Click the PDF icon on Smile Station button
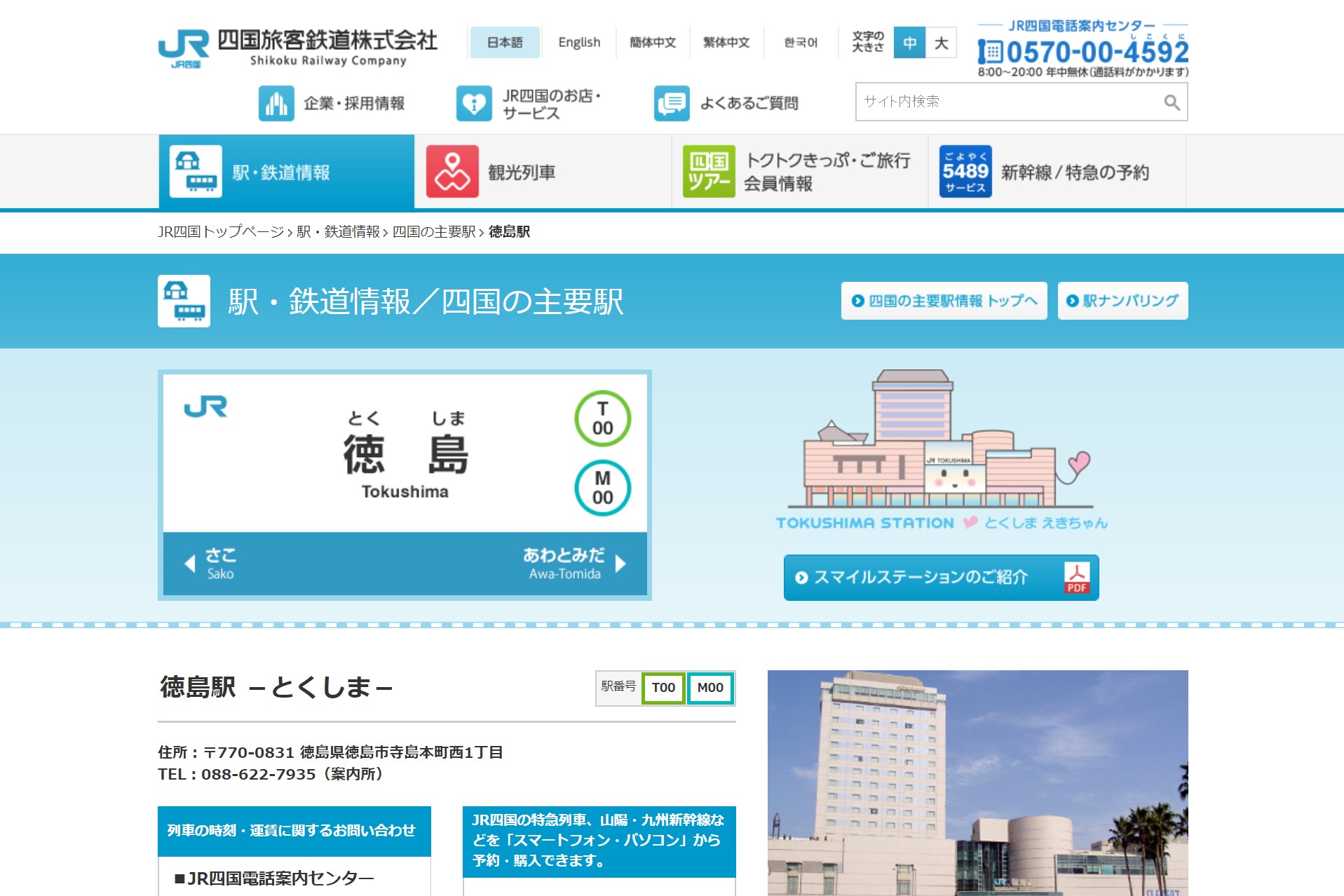 [1077, 578]
